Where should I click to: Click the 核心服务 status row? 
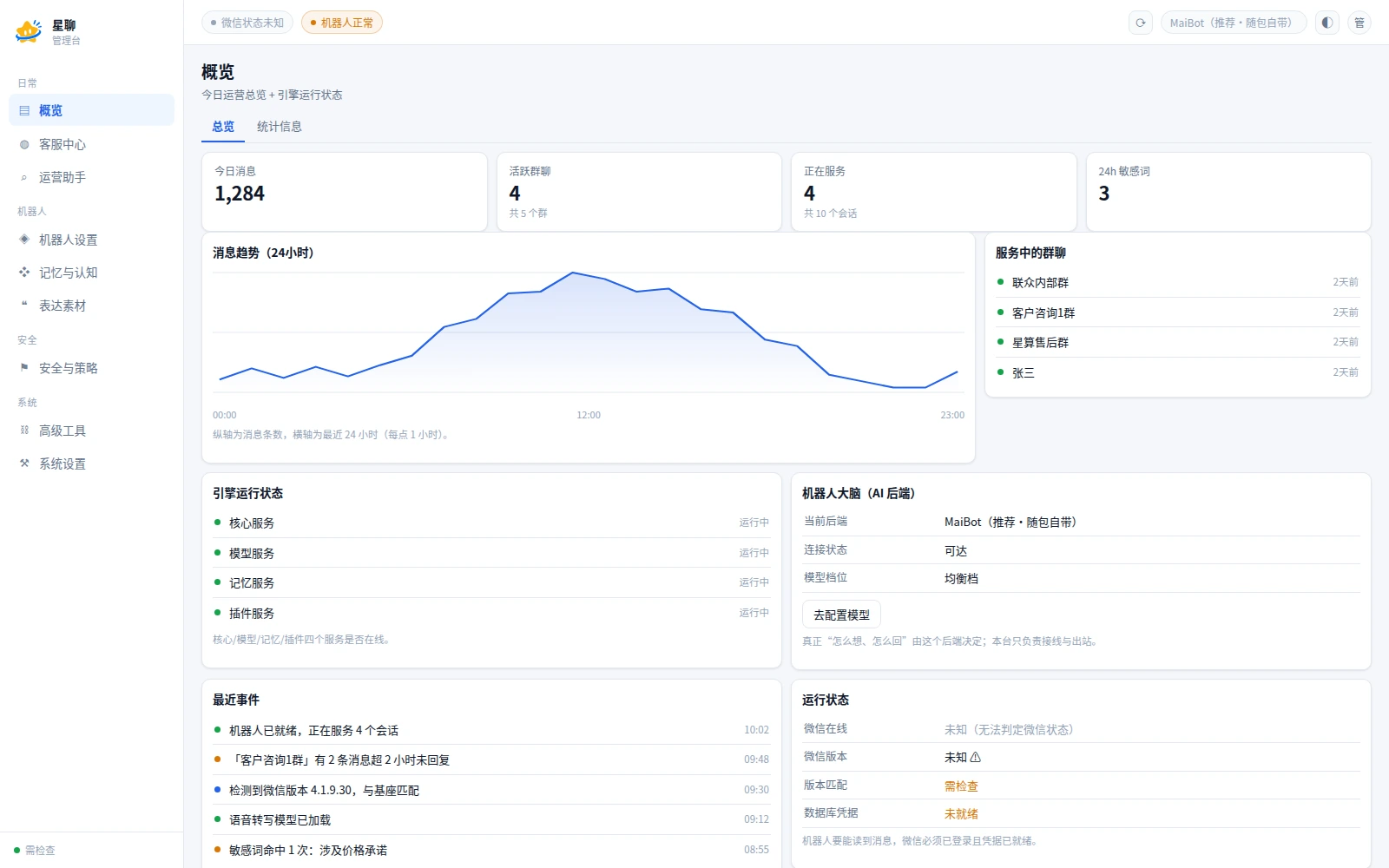pos(491,523)
